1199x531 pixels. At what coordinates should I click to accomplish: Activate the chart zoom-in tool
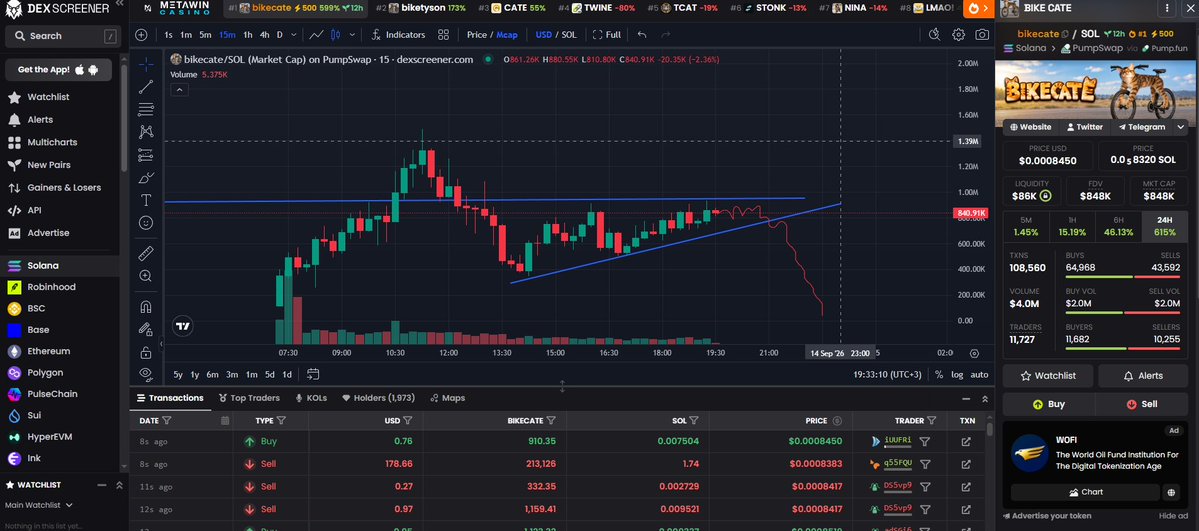pyautogui.click(x=146, y=276)
